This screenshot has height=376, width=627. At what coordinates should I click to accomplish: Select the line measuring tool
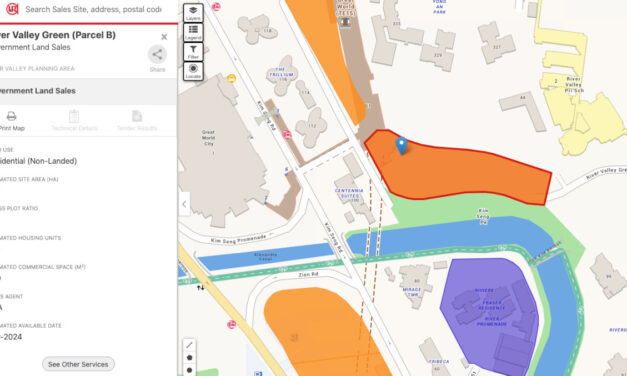point(190,345)
